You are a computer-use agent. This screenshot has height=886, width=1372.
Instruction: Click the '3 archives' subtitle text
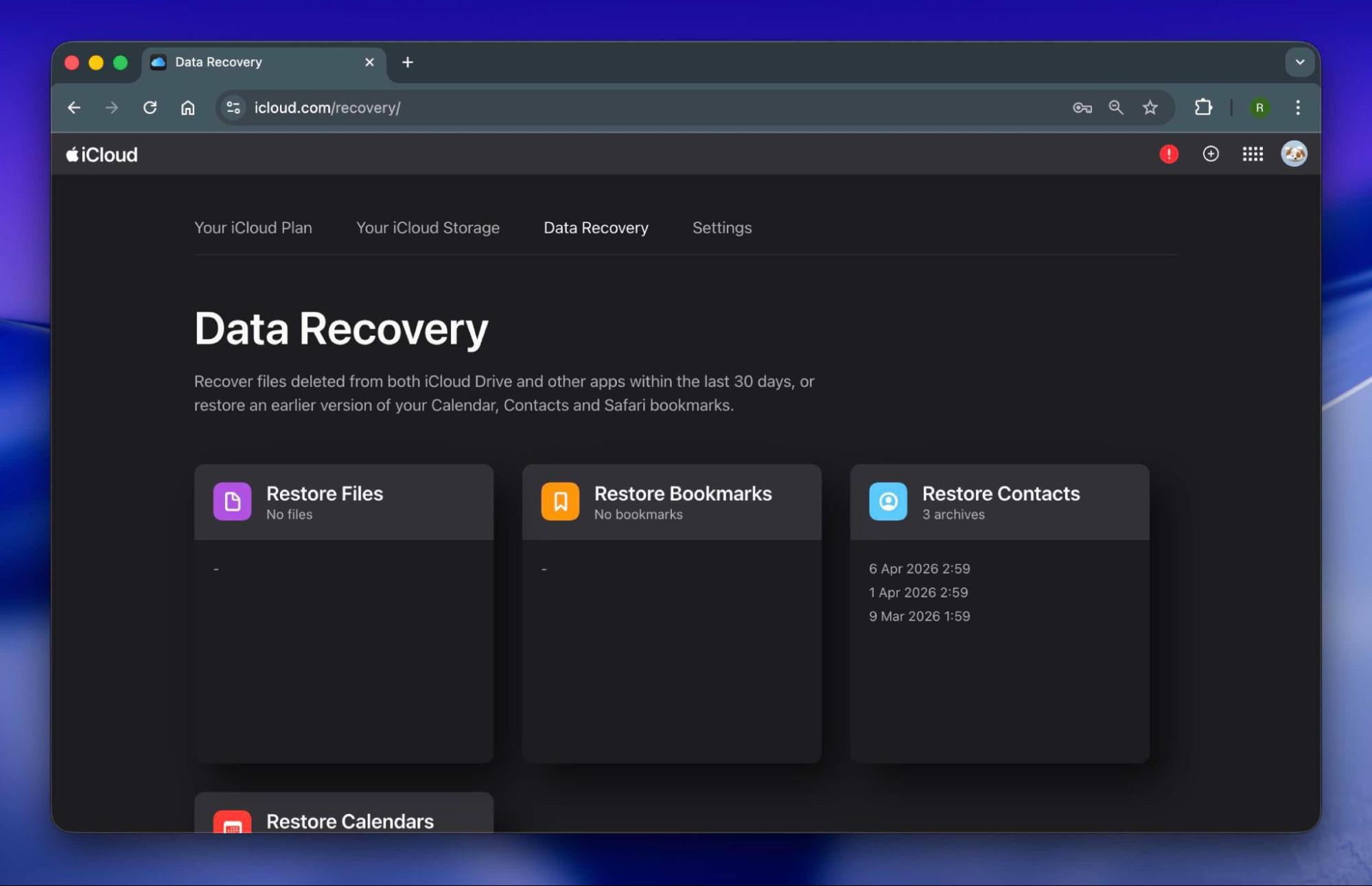pos(953,515)
